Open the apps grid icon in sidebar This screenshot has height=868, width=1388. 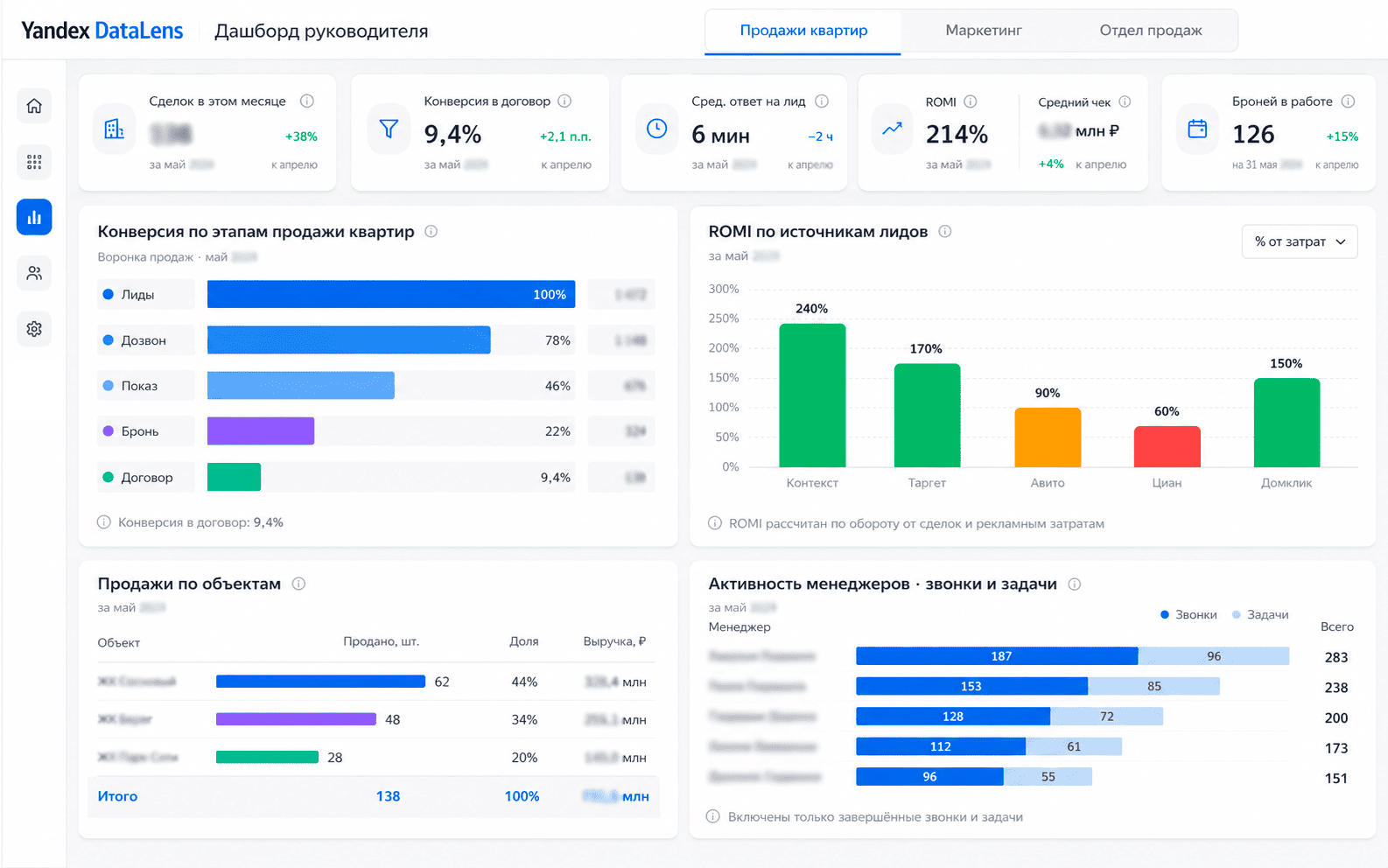[34, 162]
